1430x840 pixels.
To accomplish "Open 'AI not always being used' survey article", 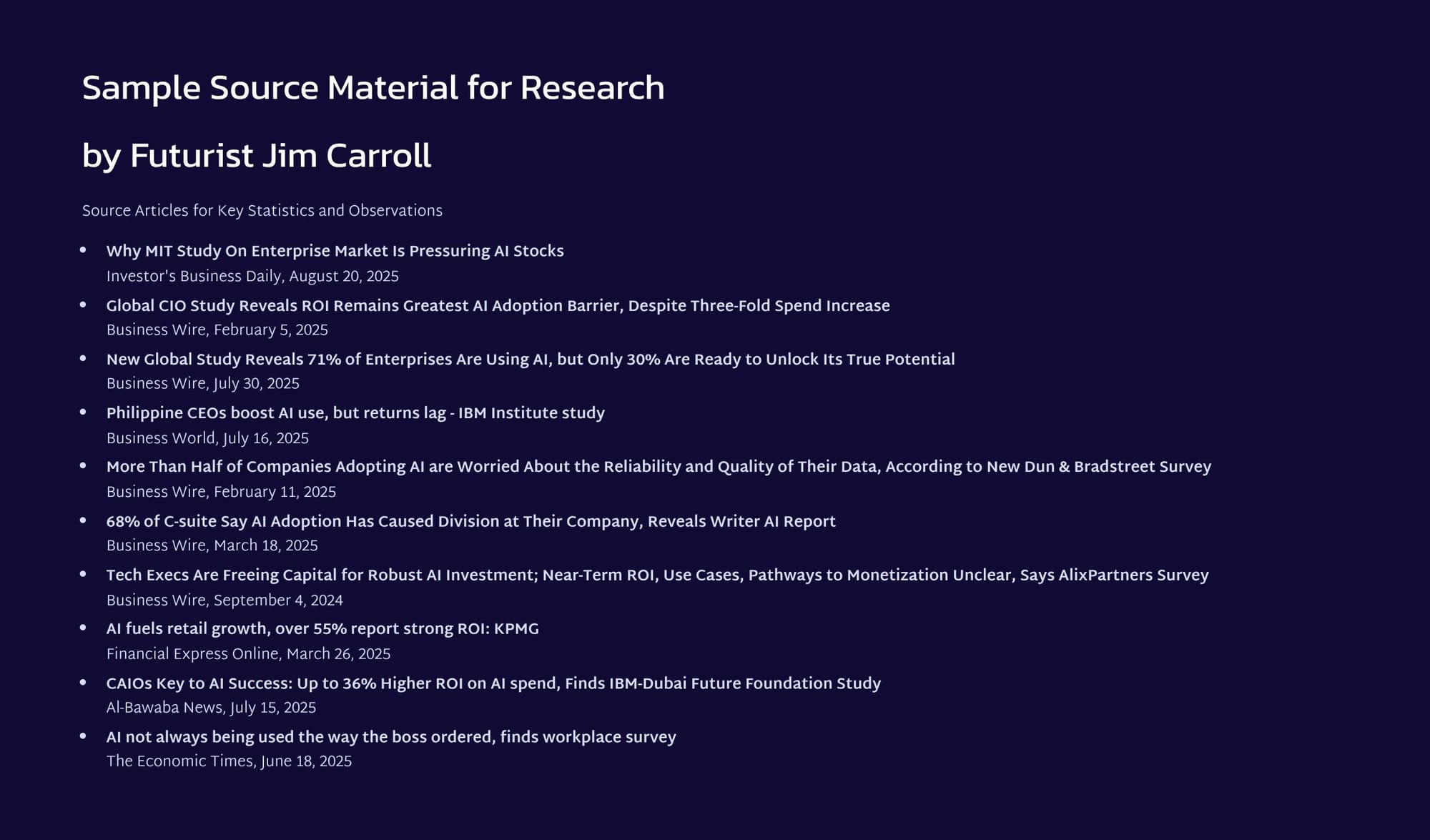I will pos(391,736).
